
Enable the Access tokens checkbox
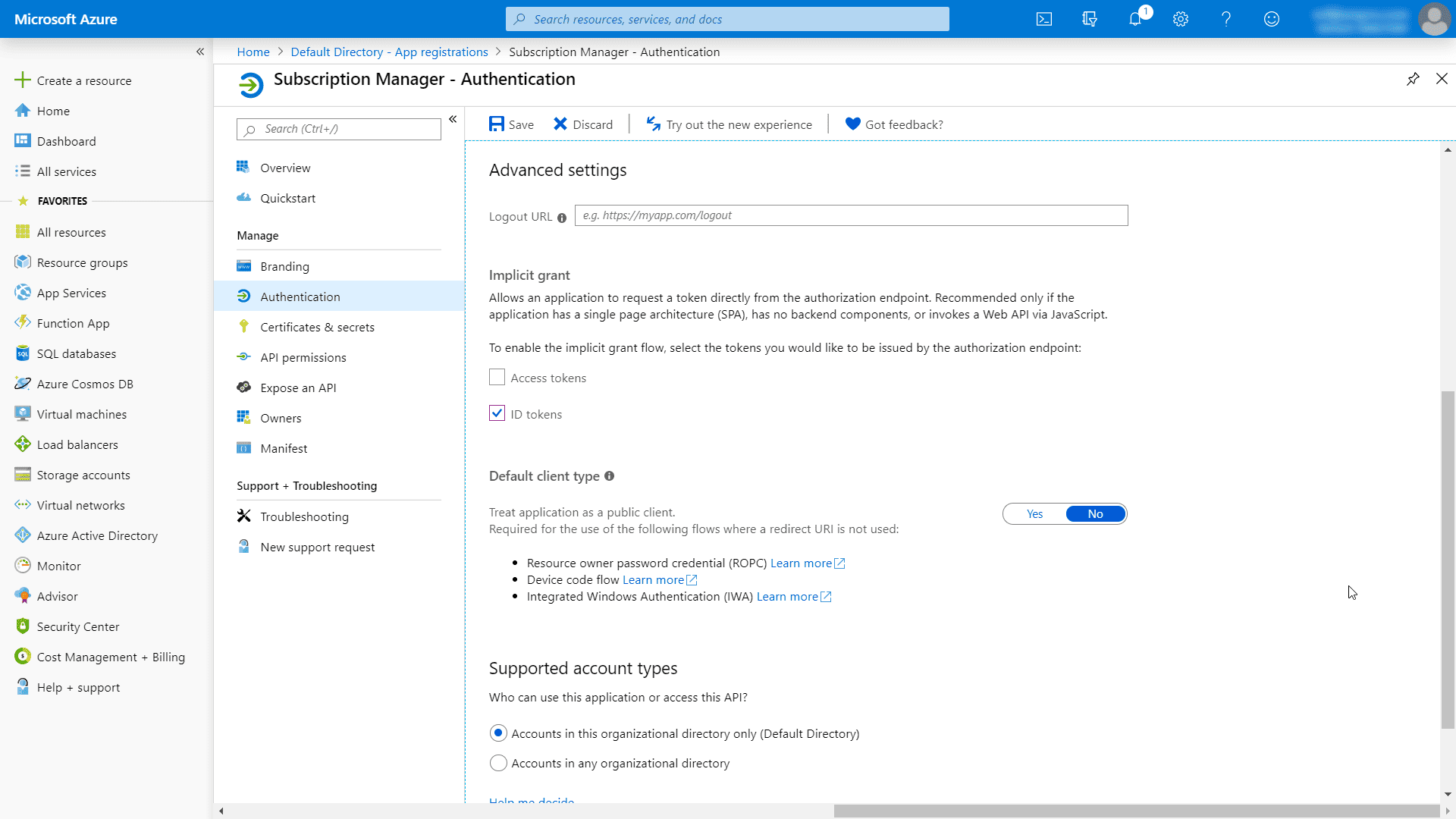tap(497, 377)
